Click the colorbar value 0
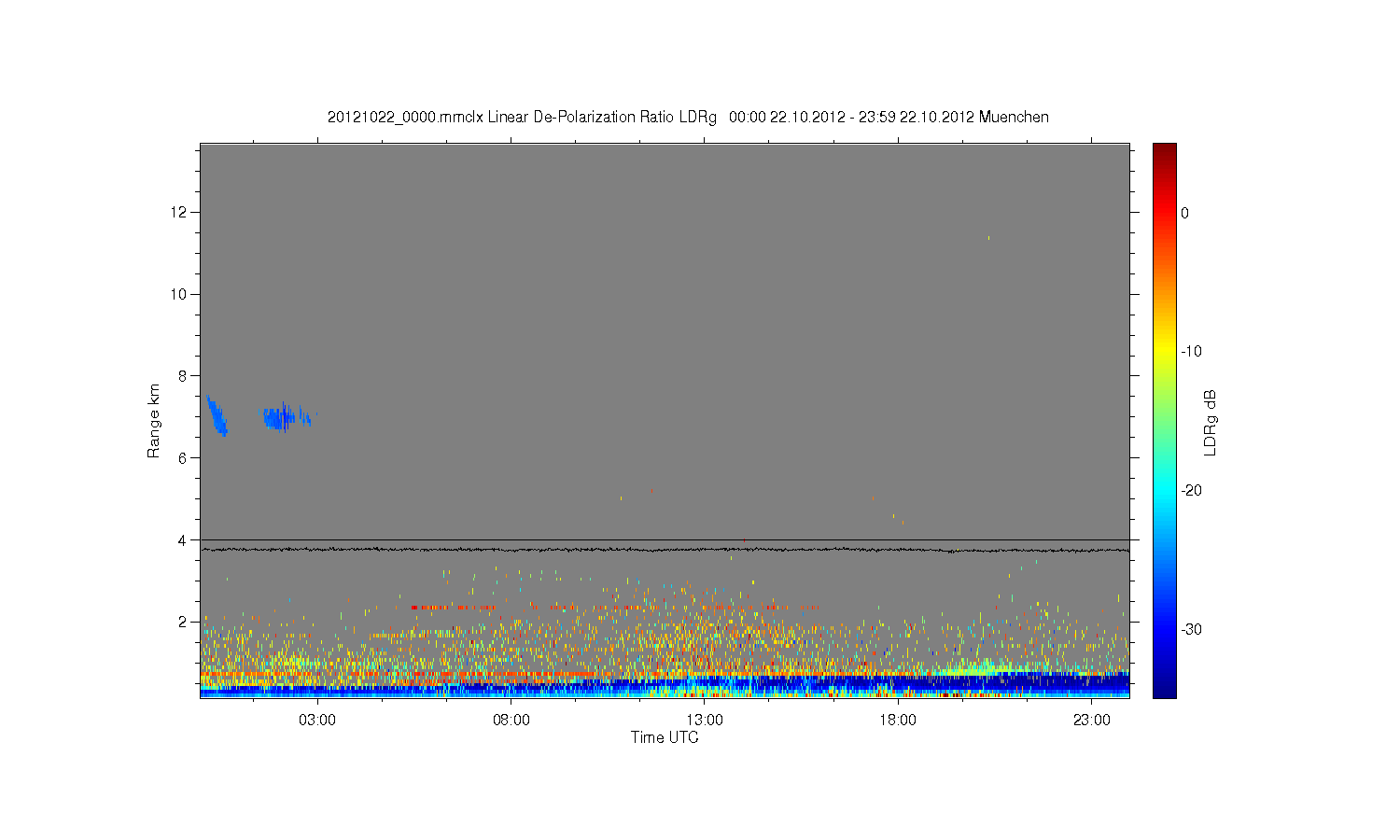 coord(1185,213)
